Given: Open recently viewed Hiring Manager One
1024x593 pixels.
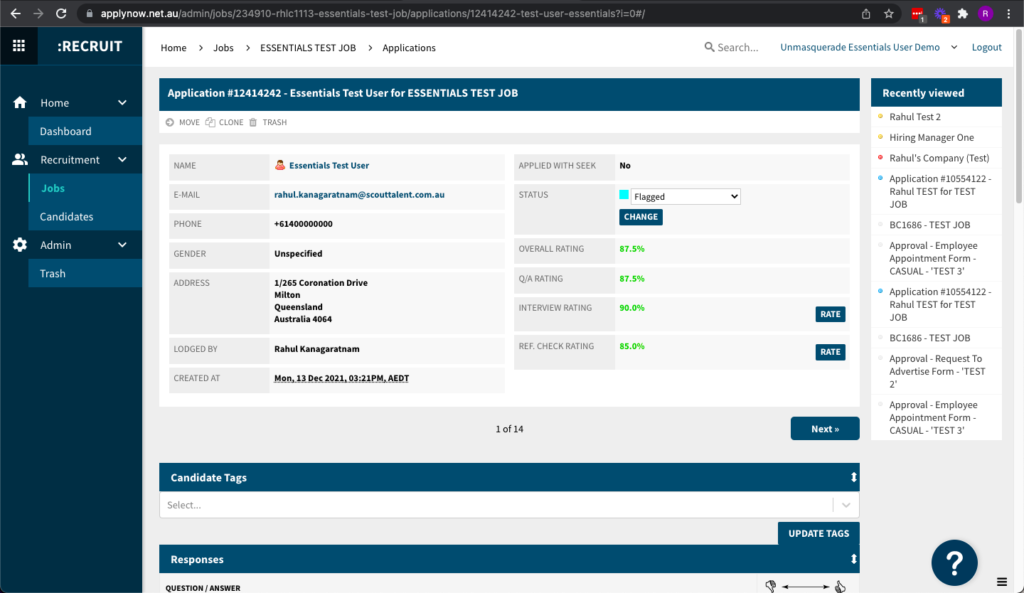Looking at the screenshot, I should pos(931,137).
